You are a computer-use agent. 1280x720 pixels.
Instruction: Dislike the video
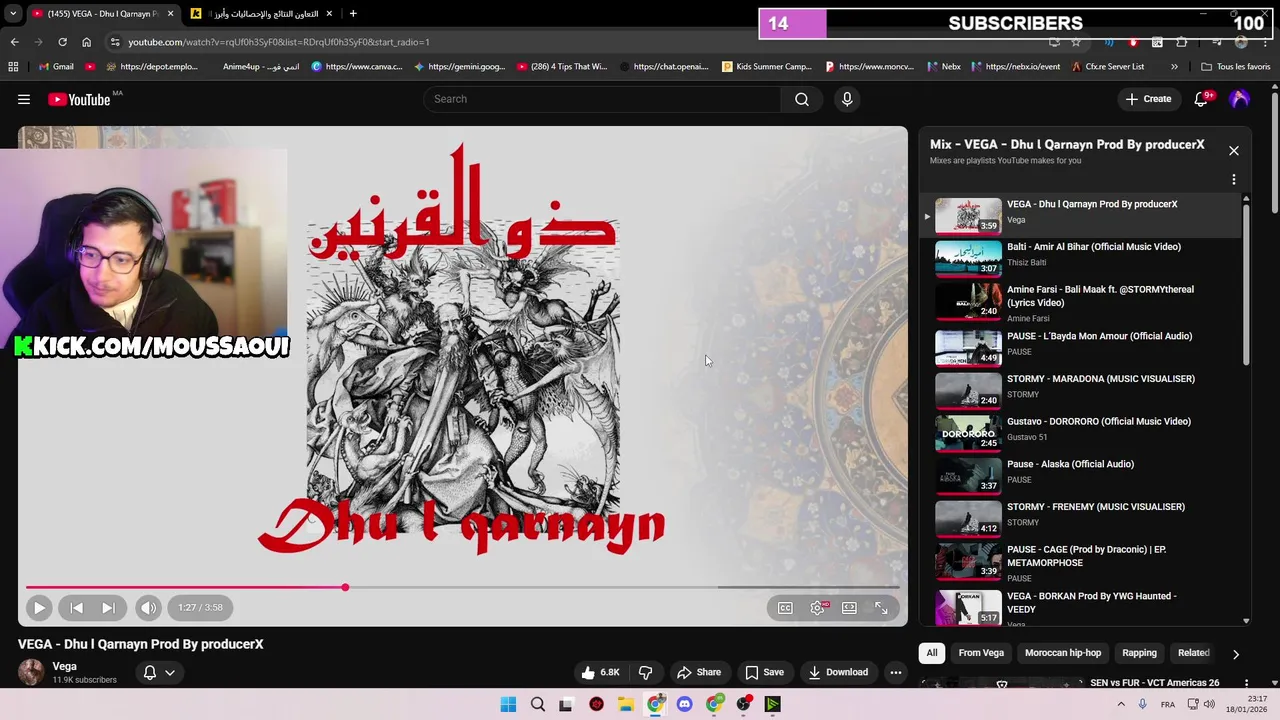tap(645, 672)
